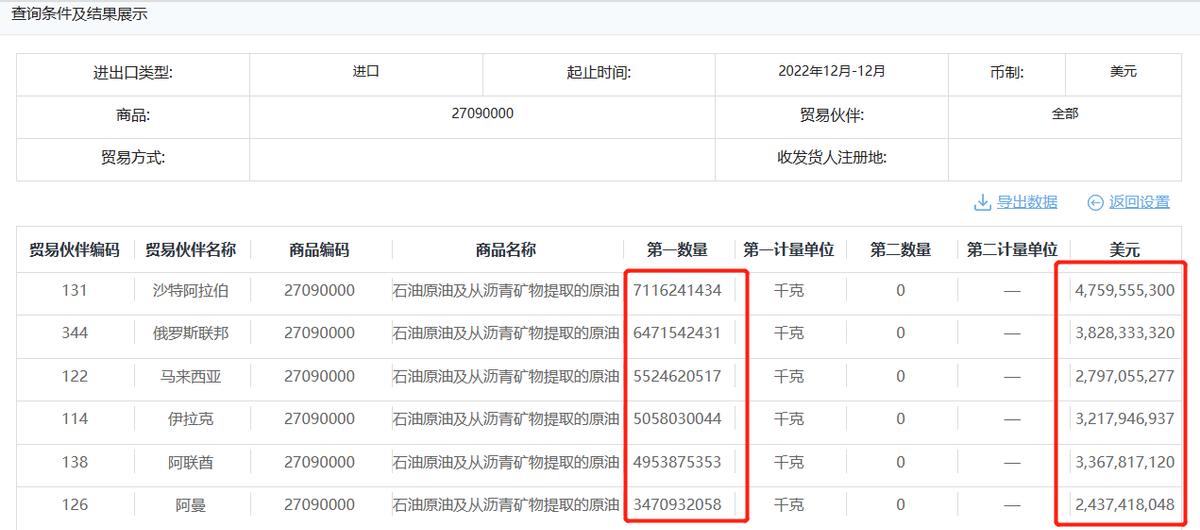Image resolution: width=1200 pixels, height=530 pixels.
Task: Click the 进口 value cell
Action: pos(366,72)
